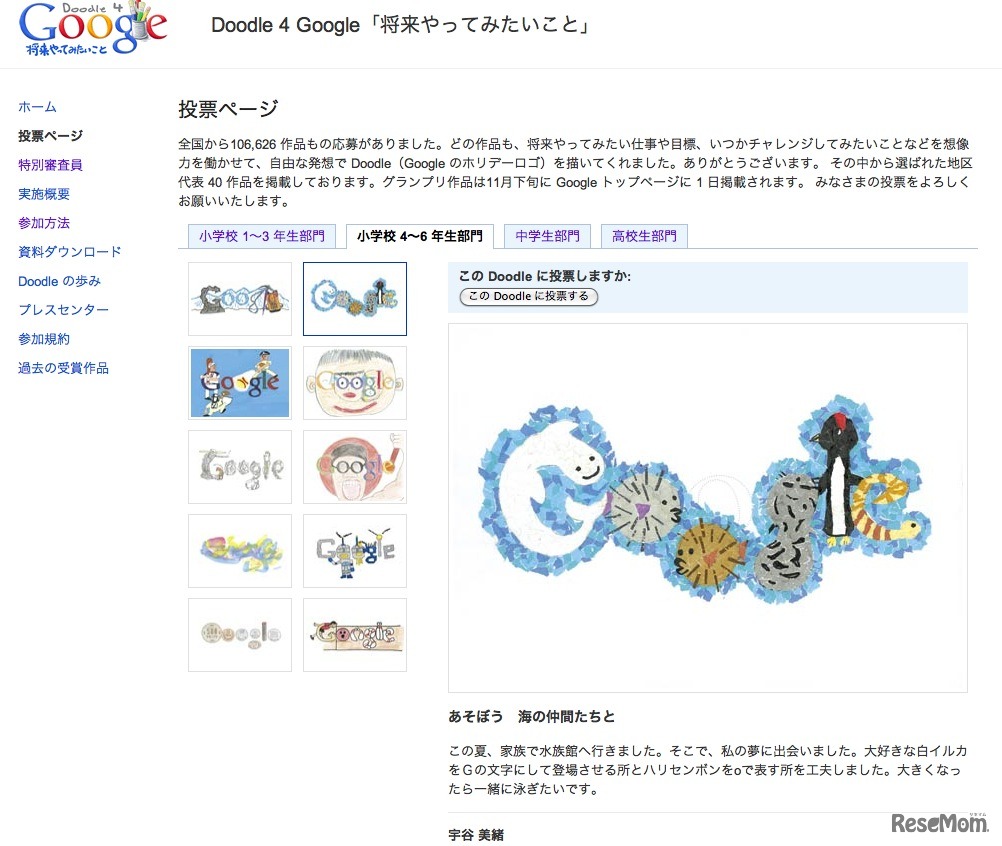This screenshot has width=1002, height=846.
Task: Open the windmill Google doodle thumbnail
Action: (355, 551)
